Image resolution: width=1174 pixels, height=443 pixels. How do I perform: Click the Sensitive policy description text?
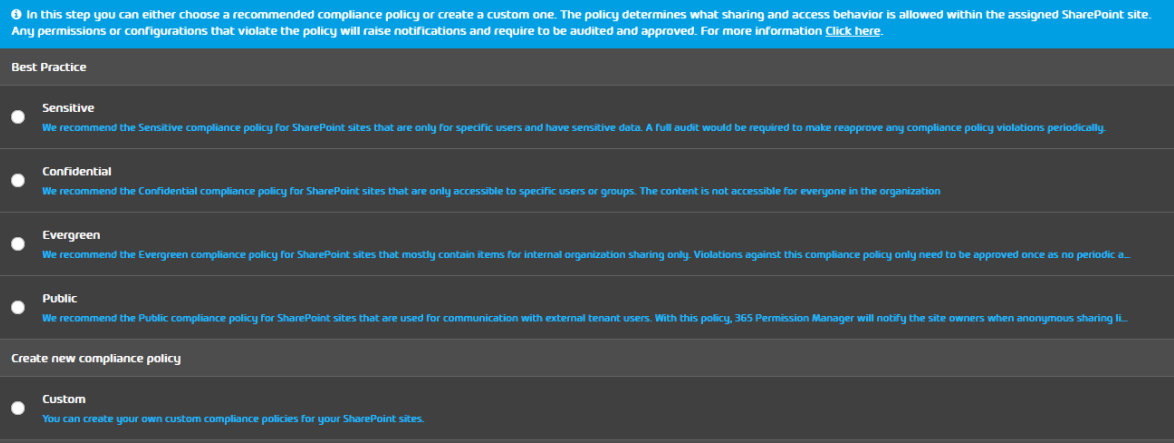573,128
